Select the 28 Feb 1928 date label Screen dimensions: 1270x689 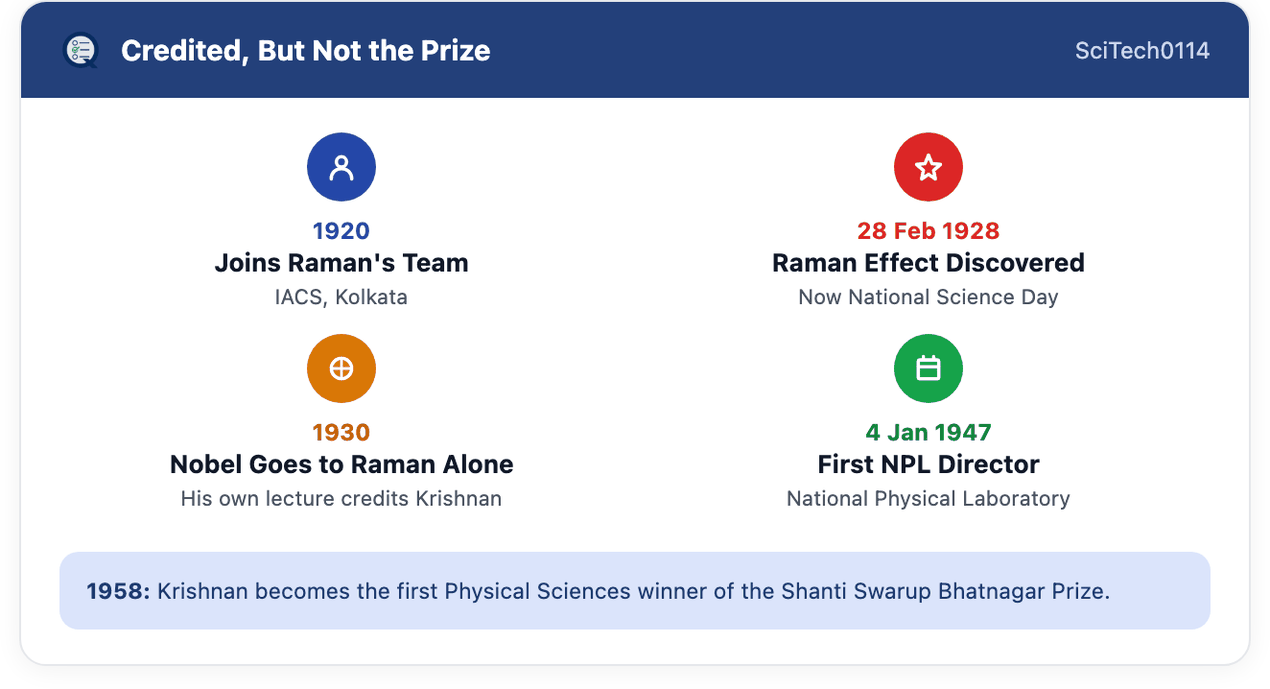pyautogui.click(x=928, y=231)
